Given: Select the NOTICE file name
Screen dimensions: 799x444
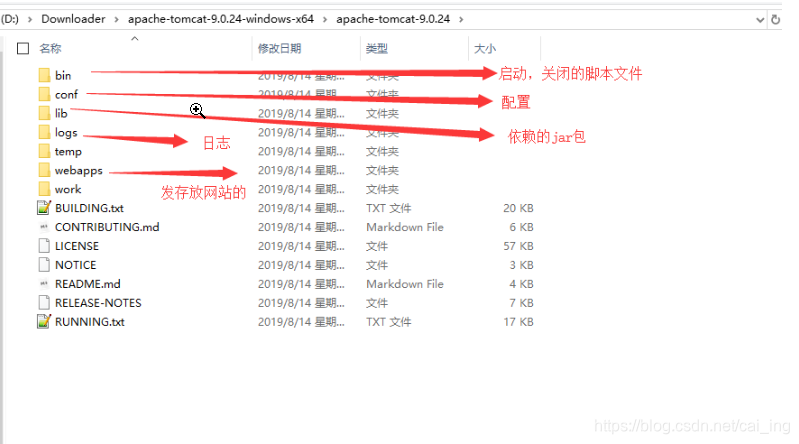Looking at the screenshot, I should (x=75, y=265).
